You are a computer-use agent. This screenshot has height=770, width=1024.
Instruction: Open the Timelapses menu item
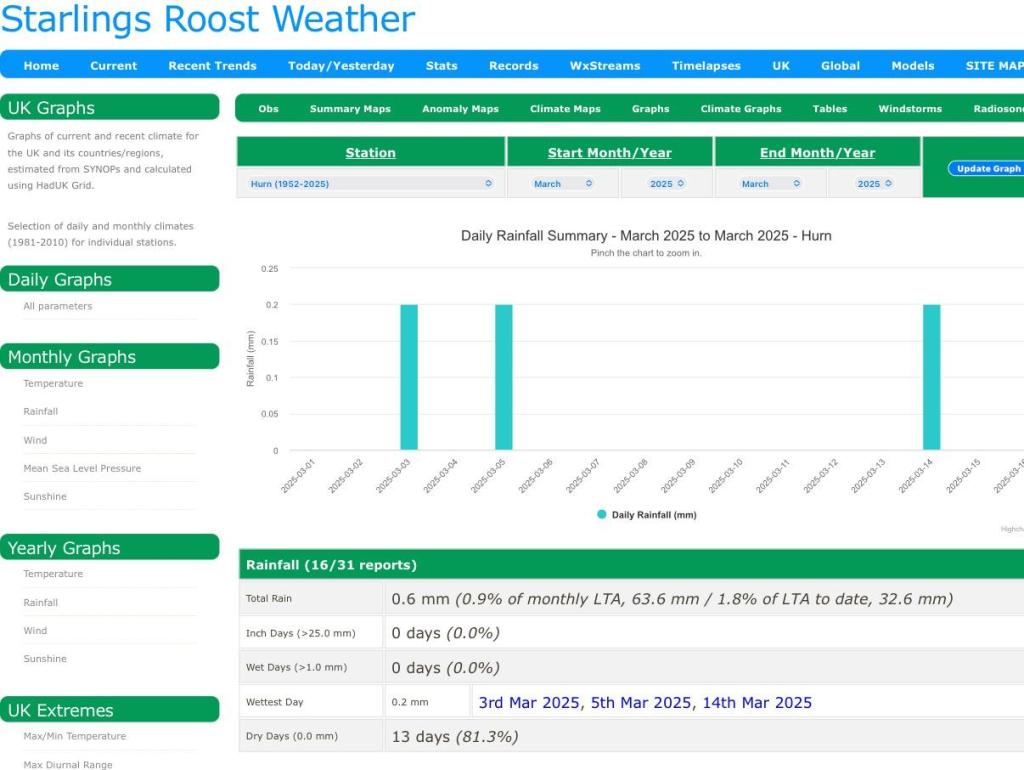pyautogui.click(x=706, y=66)
